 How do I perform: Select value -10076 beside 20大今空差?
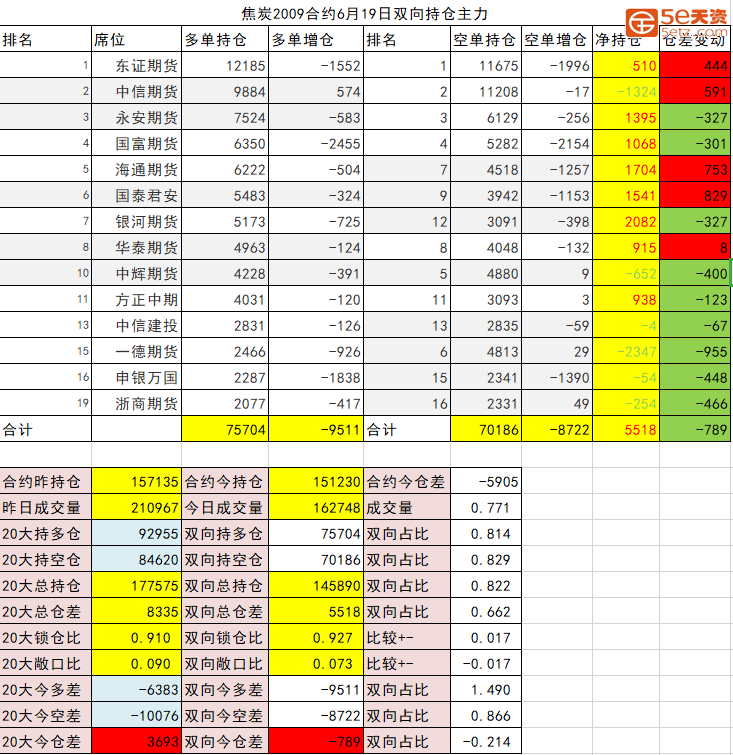(x=136, y=715)
